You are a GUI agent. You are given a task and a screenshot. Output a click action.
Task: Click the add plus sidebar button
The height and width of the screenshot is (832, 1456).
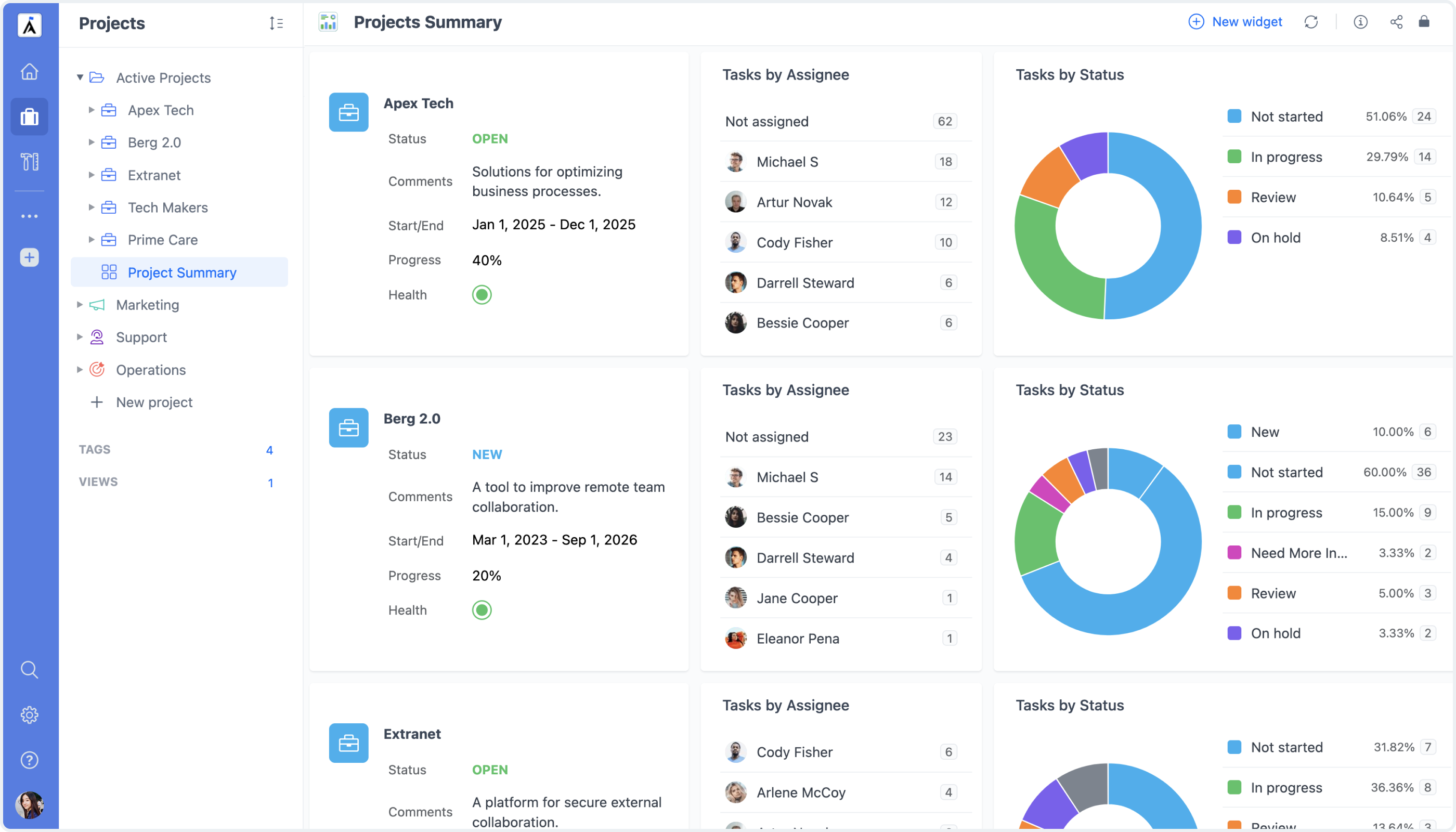click(x=29, y=257)
